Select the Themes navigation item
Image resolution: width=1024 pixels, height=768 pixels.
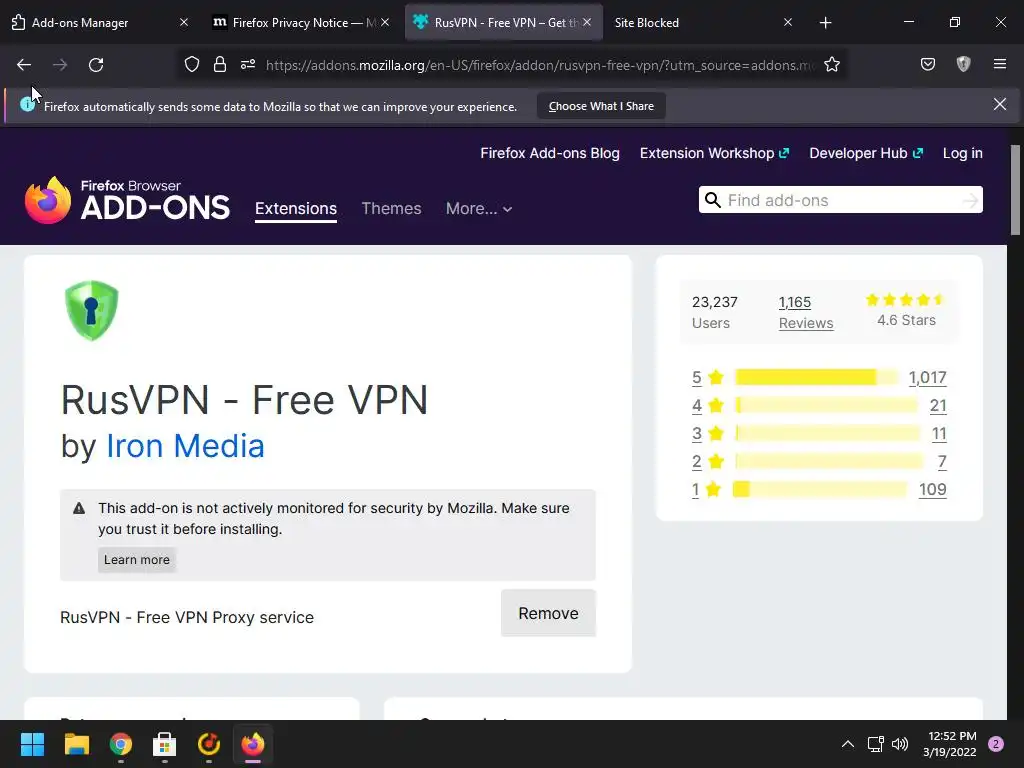(391, 208)
